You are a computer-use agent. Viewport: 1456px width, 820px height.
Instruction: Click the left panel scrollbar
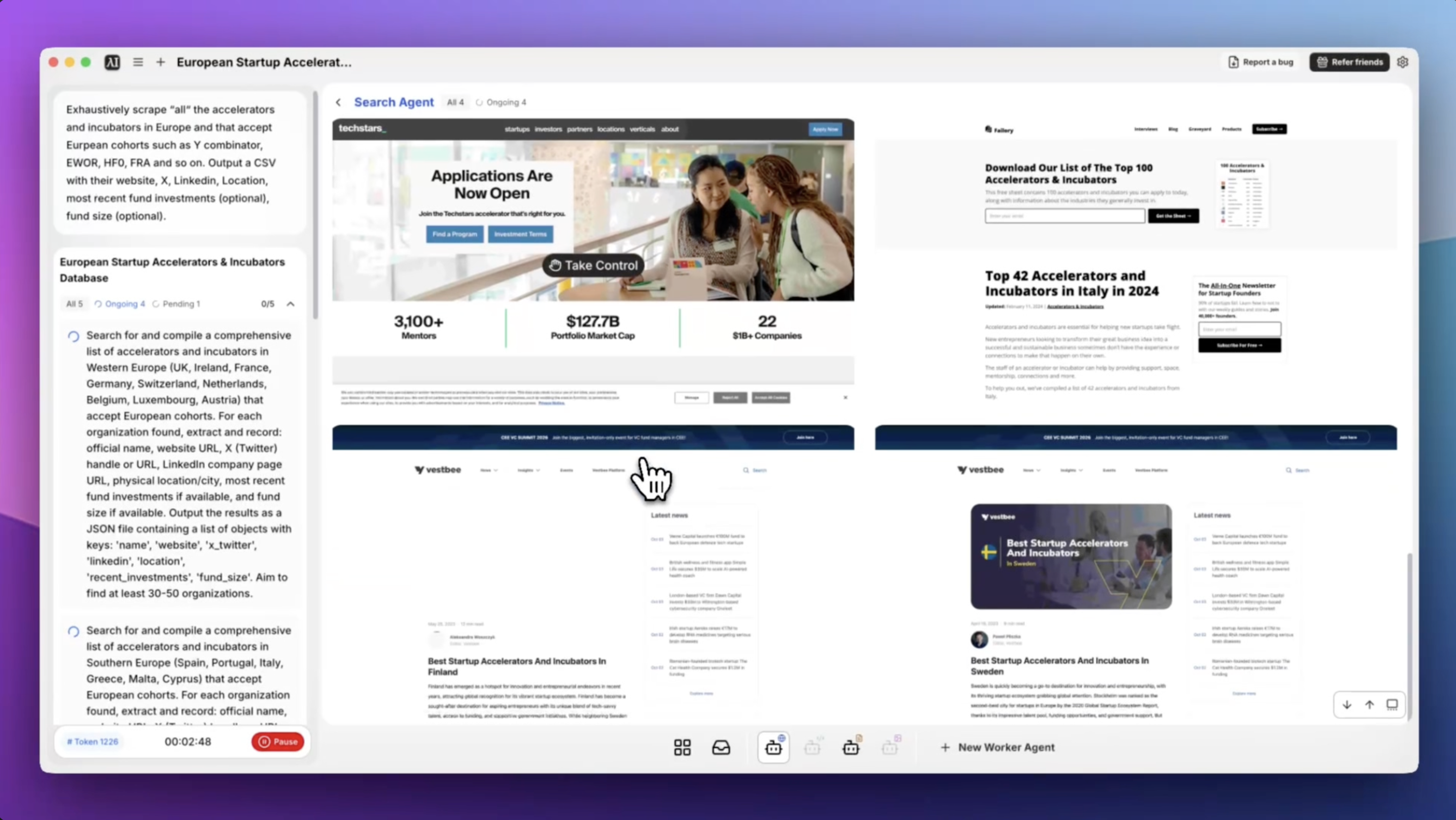click(316, 205)
